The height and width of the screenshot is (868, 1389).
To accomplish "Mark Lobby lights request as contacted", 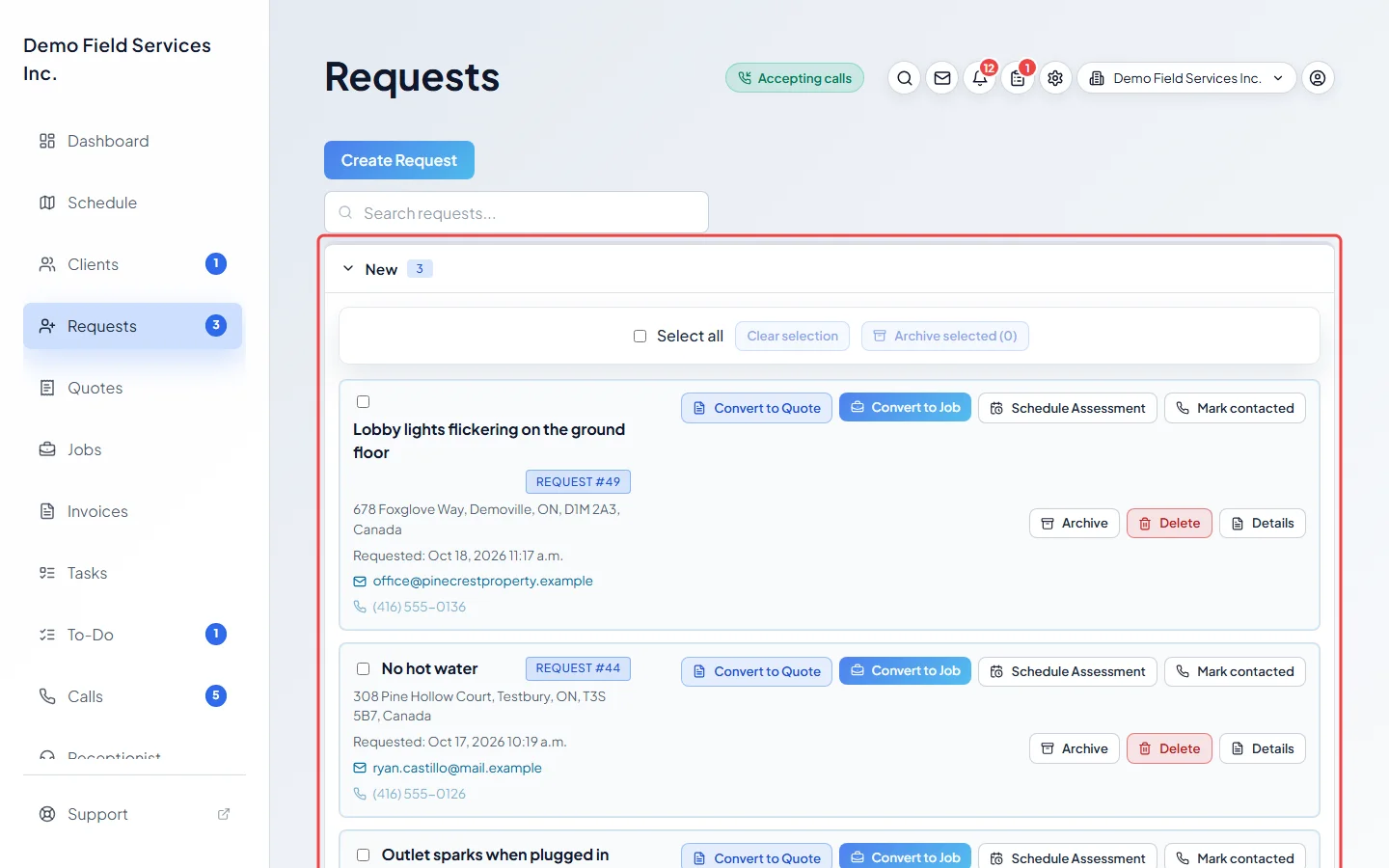I will [1235, 408].
